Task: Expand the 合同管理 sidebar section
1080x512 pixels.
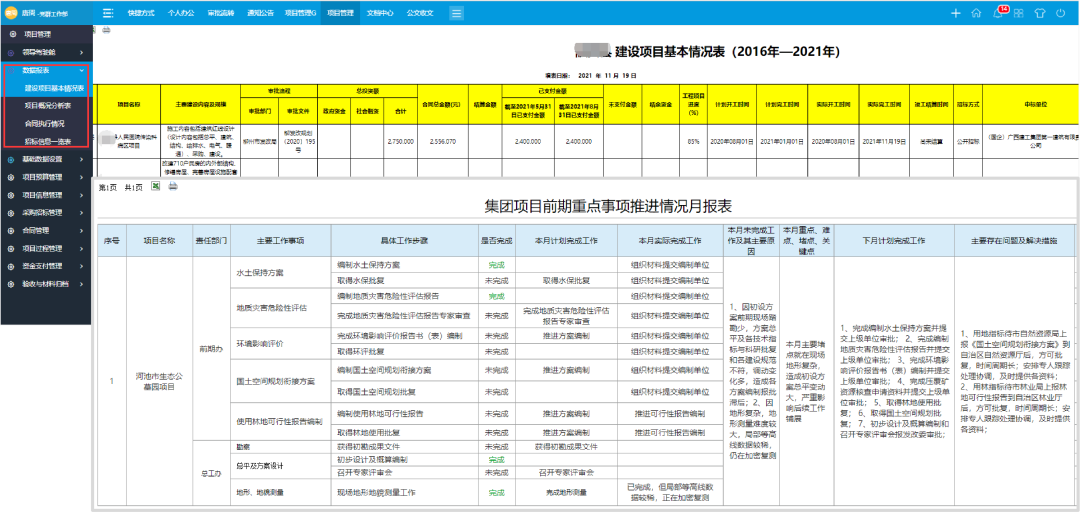Action: pos(43,230)
